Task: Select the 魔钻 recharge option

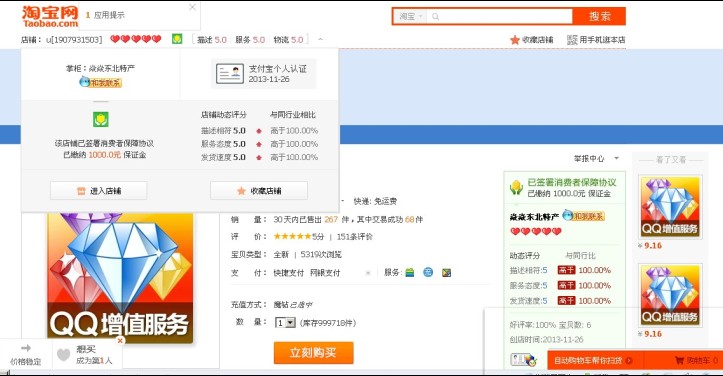Action: (x=293, y=304)
